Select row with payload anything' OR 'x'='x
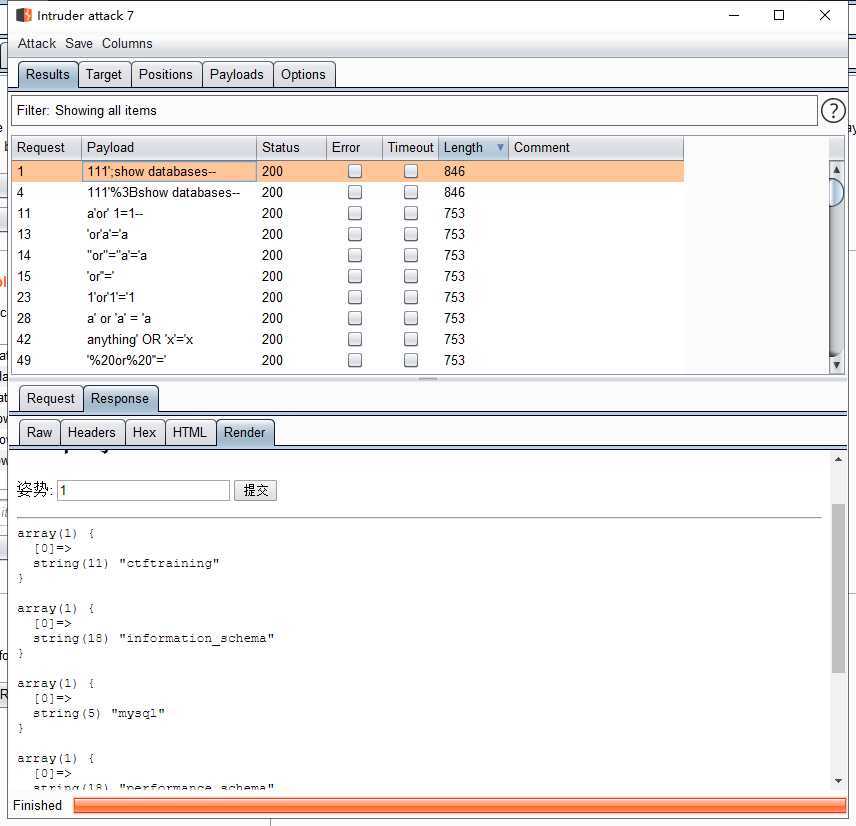The width and height of the screenshot is (856, 826). 347,340
